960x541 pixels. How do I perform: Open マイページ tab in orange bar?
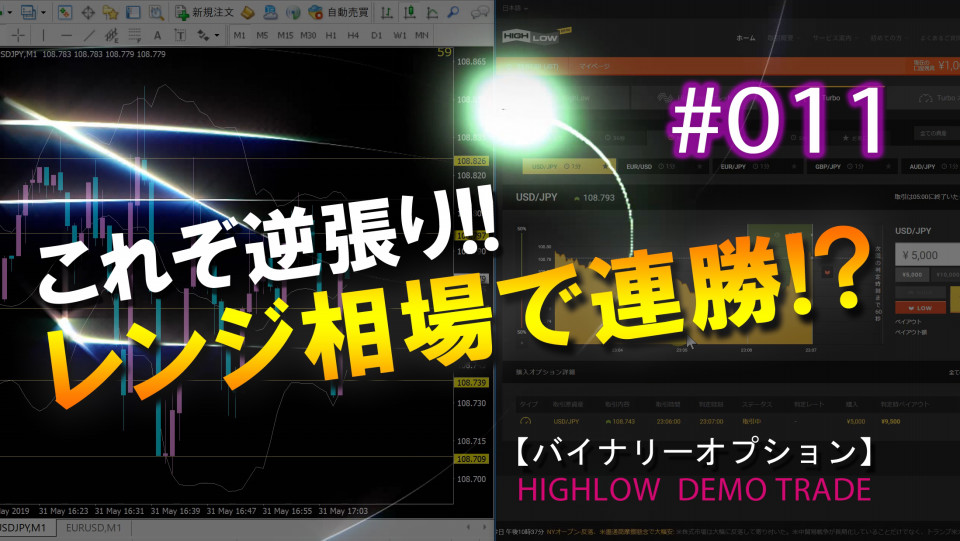594,66
